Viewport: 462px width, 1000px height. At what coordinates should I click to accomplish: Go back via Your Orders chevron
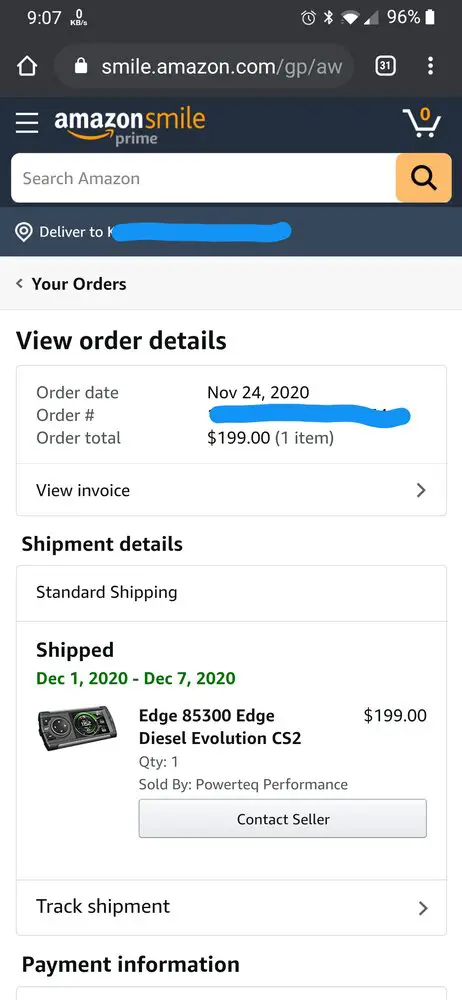coord(20,284)
